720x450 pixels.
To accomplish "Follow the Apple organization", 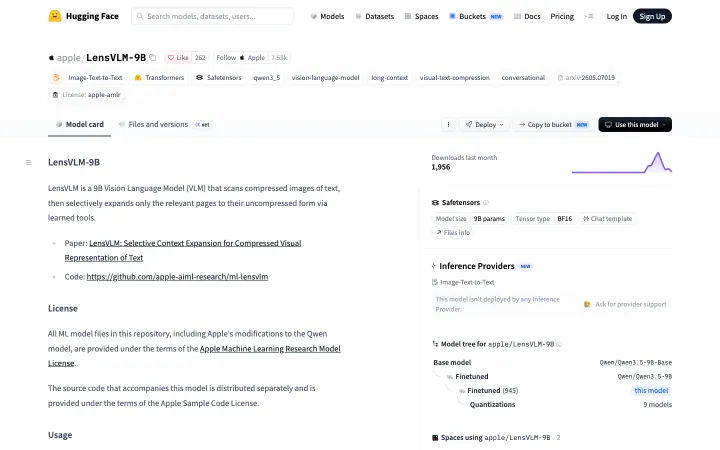I will (241, 57).
